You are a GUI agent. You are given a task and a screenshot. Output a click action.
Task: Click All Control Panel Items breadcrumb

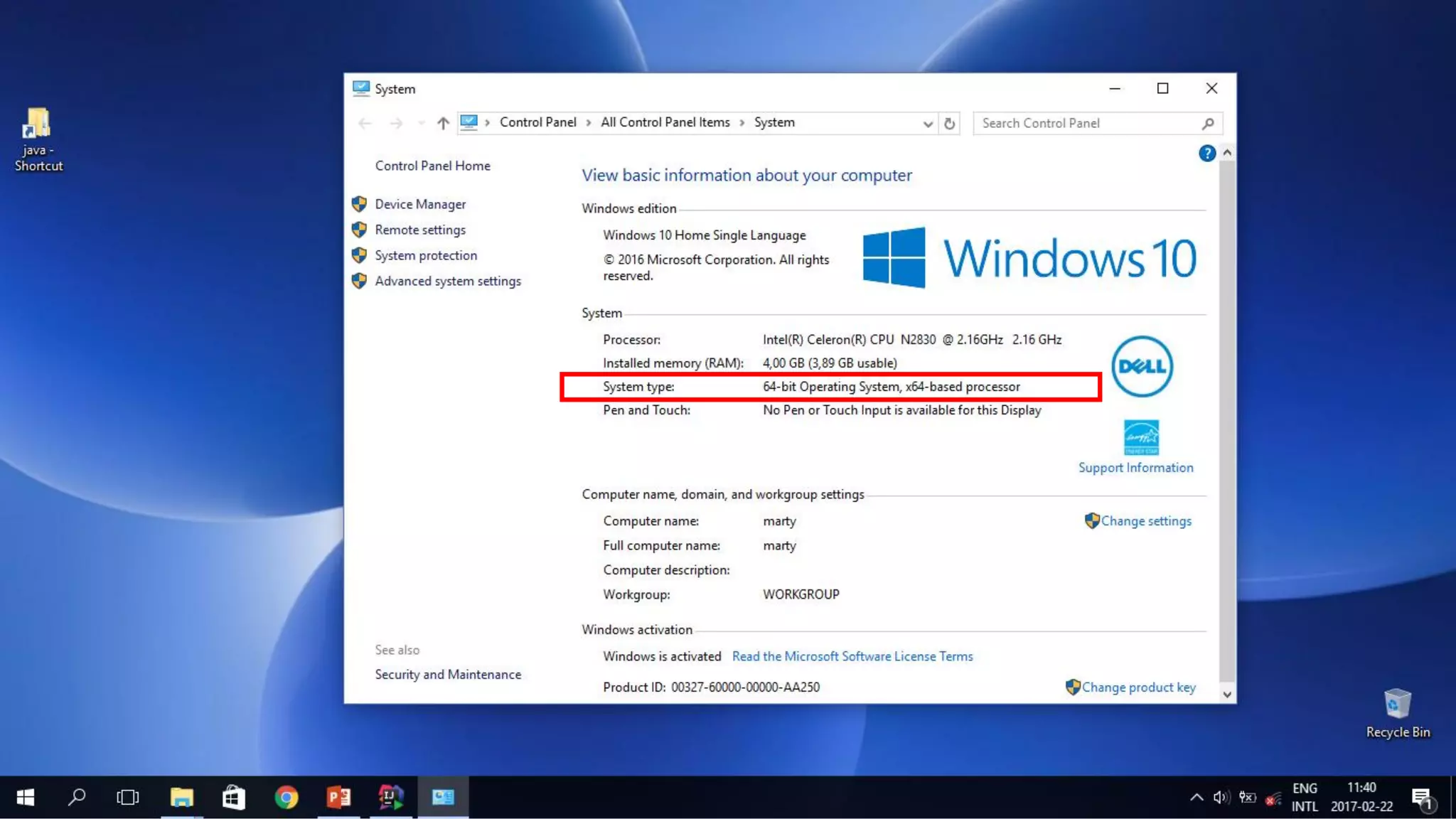[x=665, y=122]
